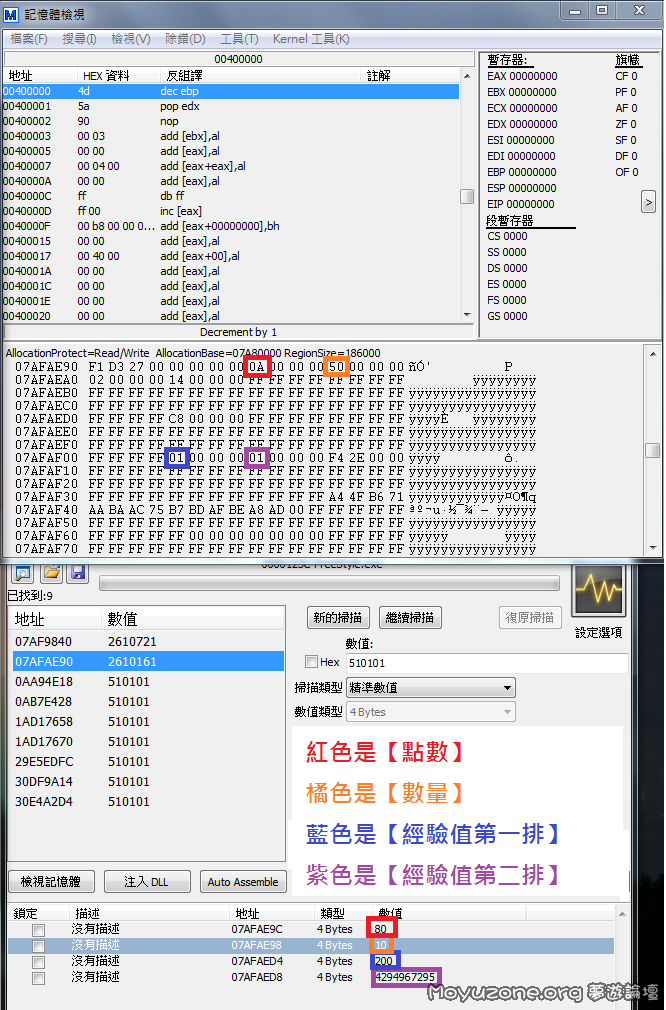Select scan result address 1AD17670
This screenshot has height=1010, width=666.
(x=148, y=741)
